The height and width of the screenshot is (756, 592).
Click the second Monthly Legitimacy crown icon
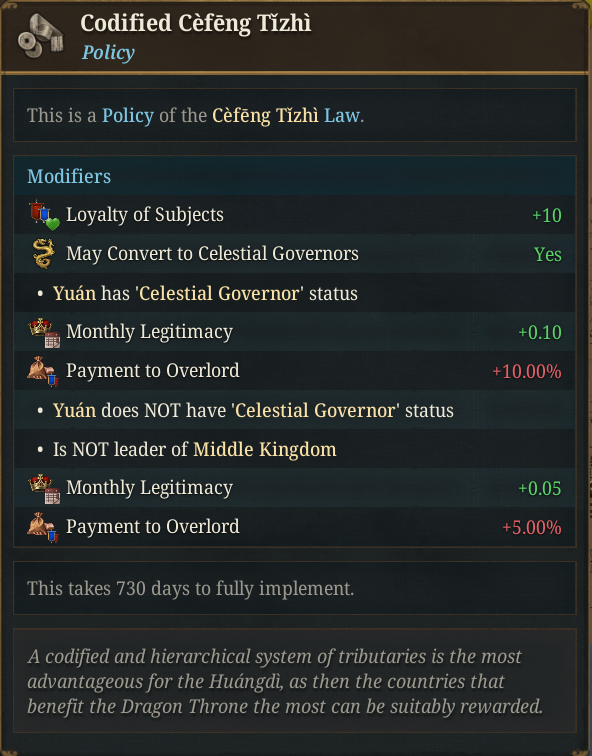(44, 488)
